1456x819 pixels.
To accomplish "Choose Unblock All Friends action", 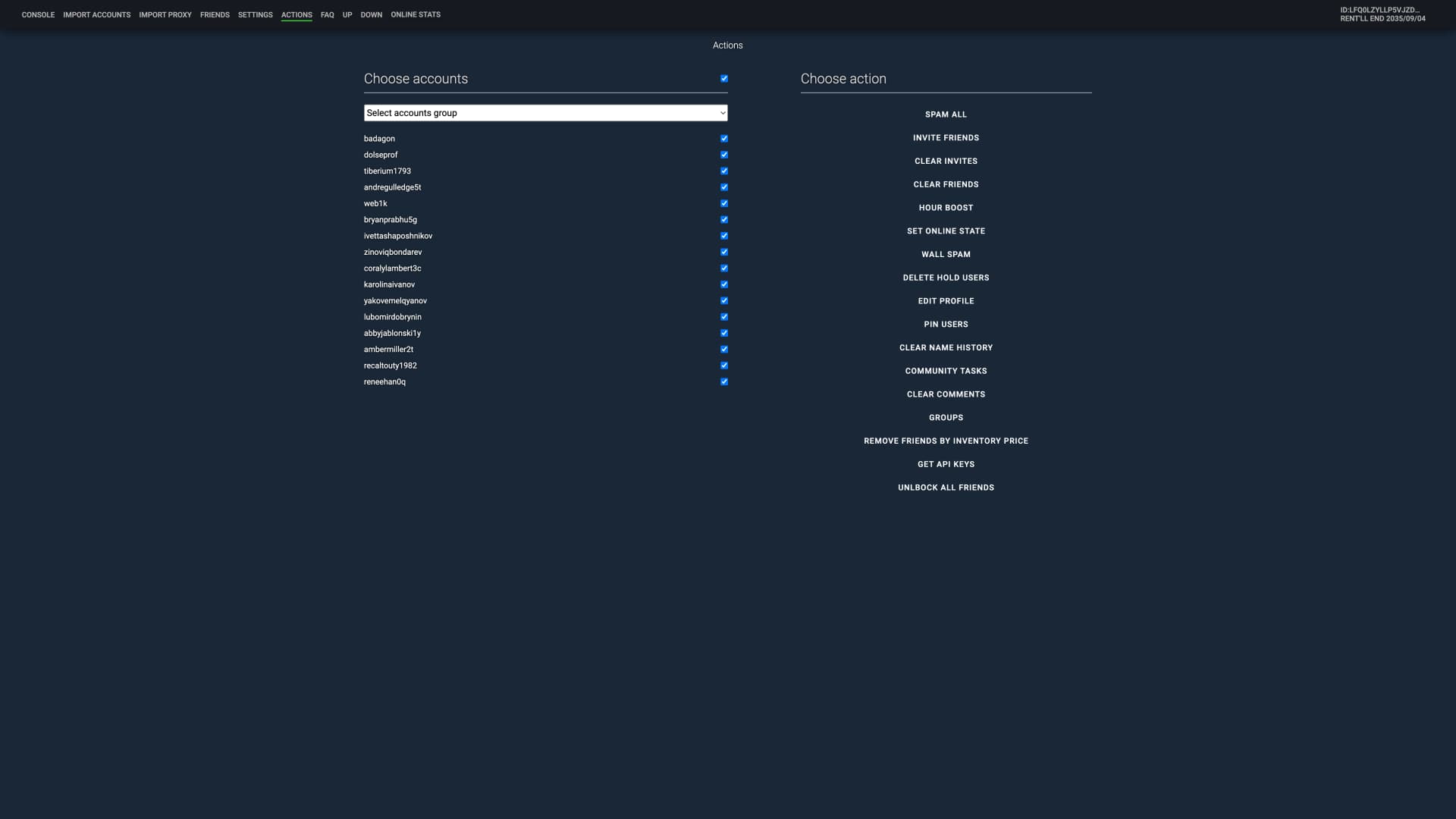I will [x=946, y=488].
